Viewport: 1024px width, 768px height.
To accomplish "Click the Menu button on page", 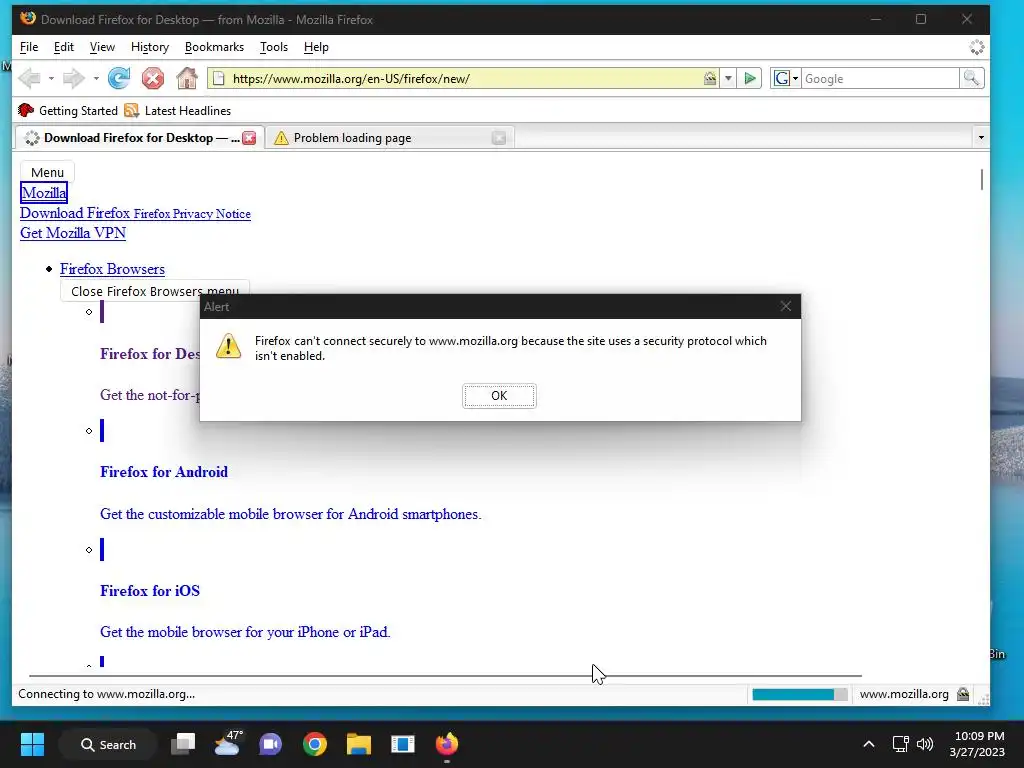I will (47, 172).
